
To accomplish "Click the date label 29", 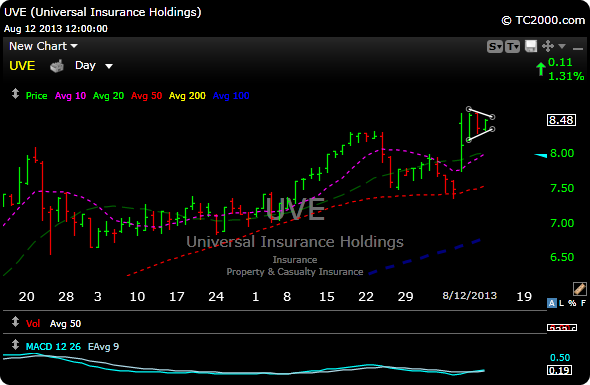I will click(x=406, y=297).
